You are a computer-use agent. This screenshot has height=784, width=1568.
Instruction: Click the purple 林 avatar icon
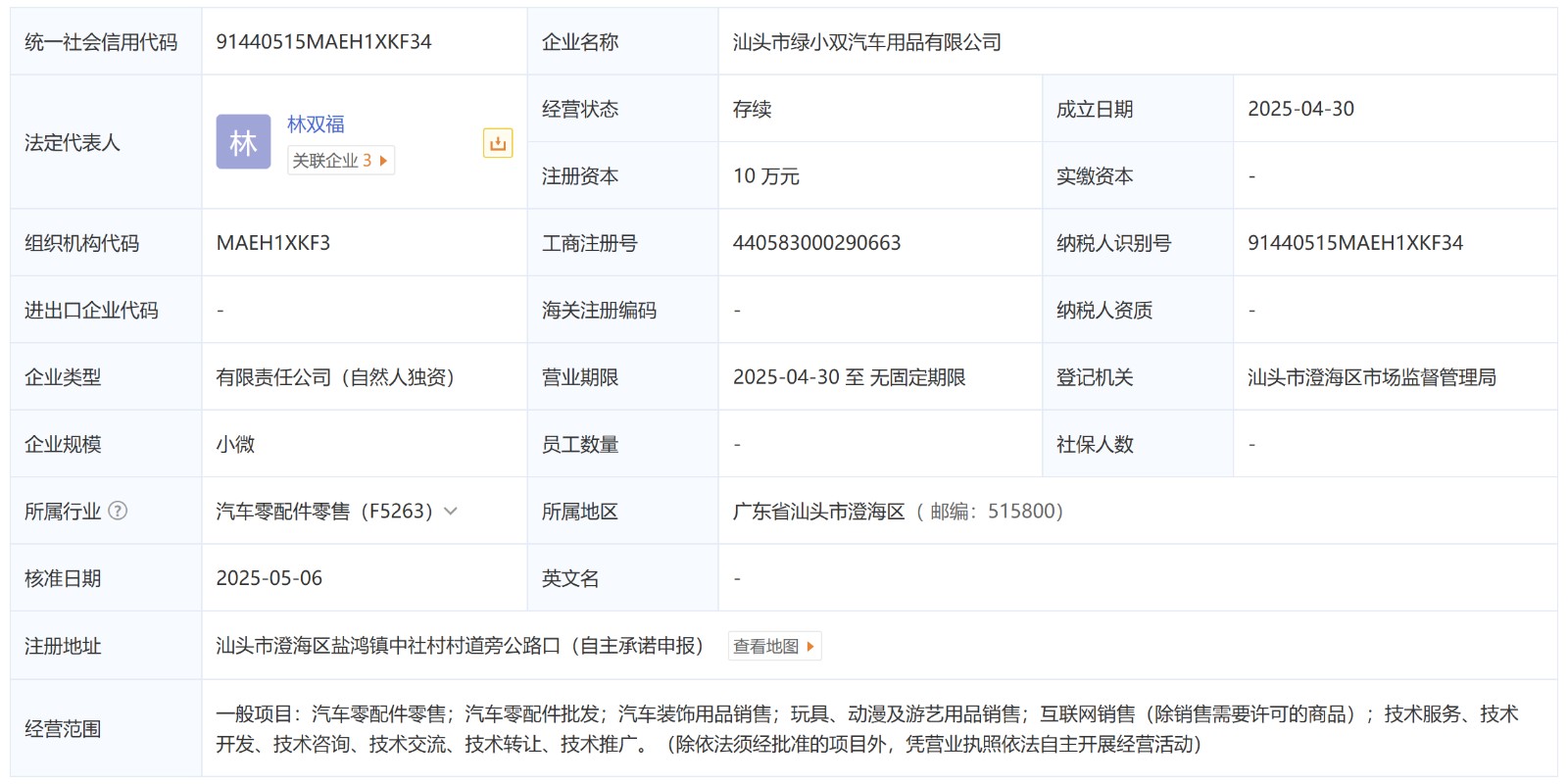243,142
